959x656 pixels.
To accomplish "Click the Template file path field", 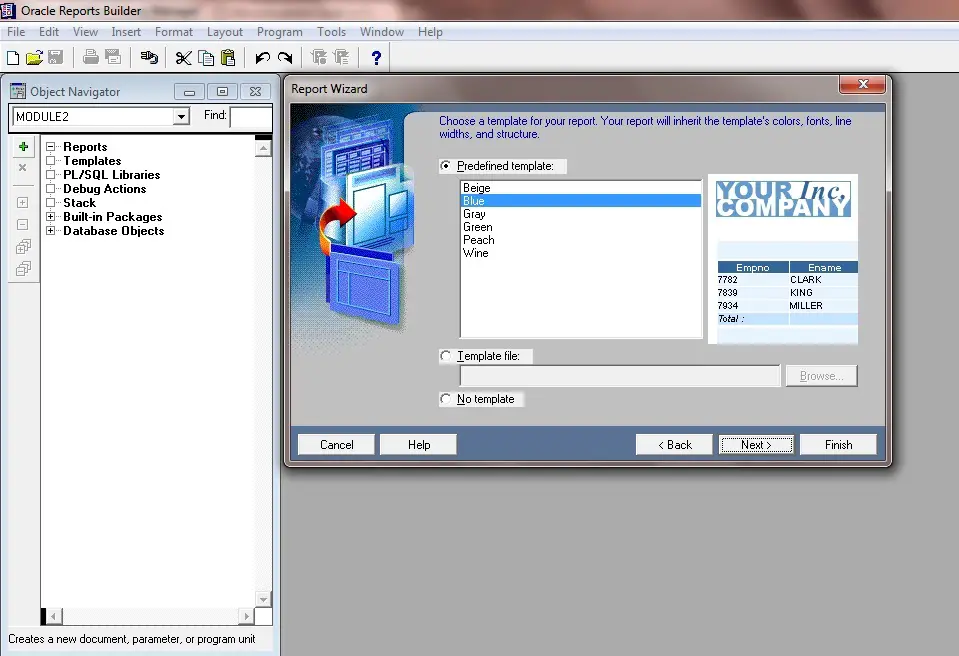I will point(620,376).
